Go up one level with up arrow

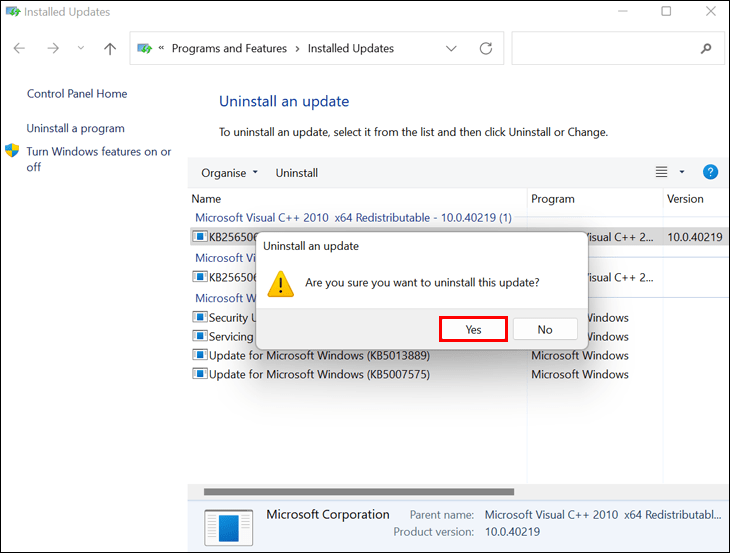[x=110, y=48]
